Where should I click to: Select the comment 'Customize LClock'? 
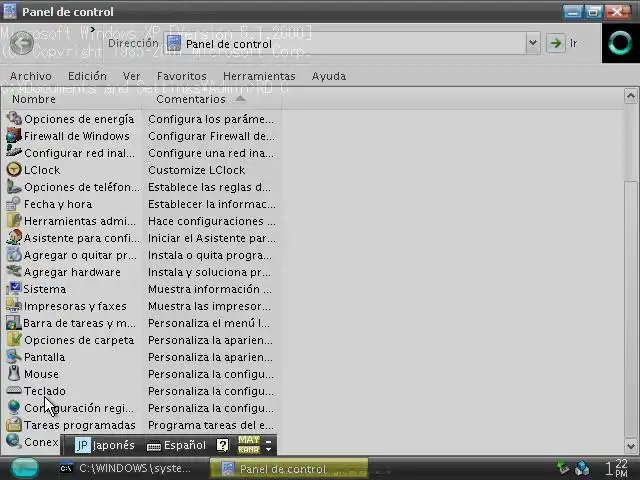[x=196, y=170]
